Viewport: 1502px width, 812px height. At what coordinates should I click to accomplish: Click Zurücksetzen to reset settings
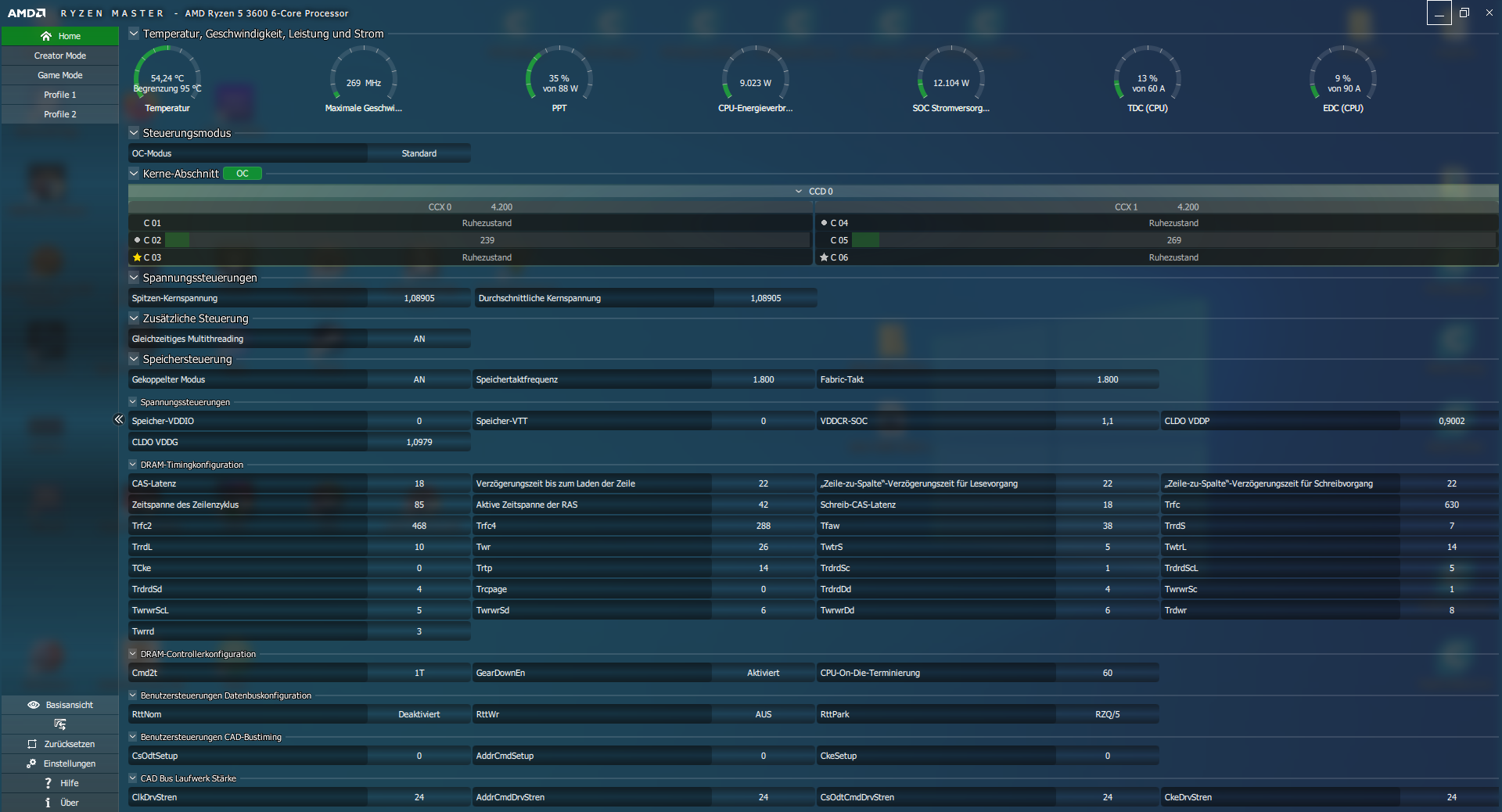pos(60,744)
